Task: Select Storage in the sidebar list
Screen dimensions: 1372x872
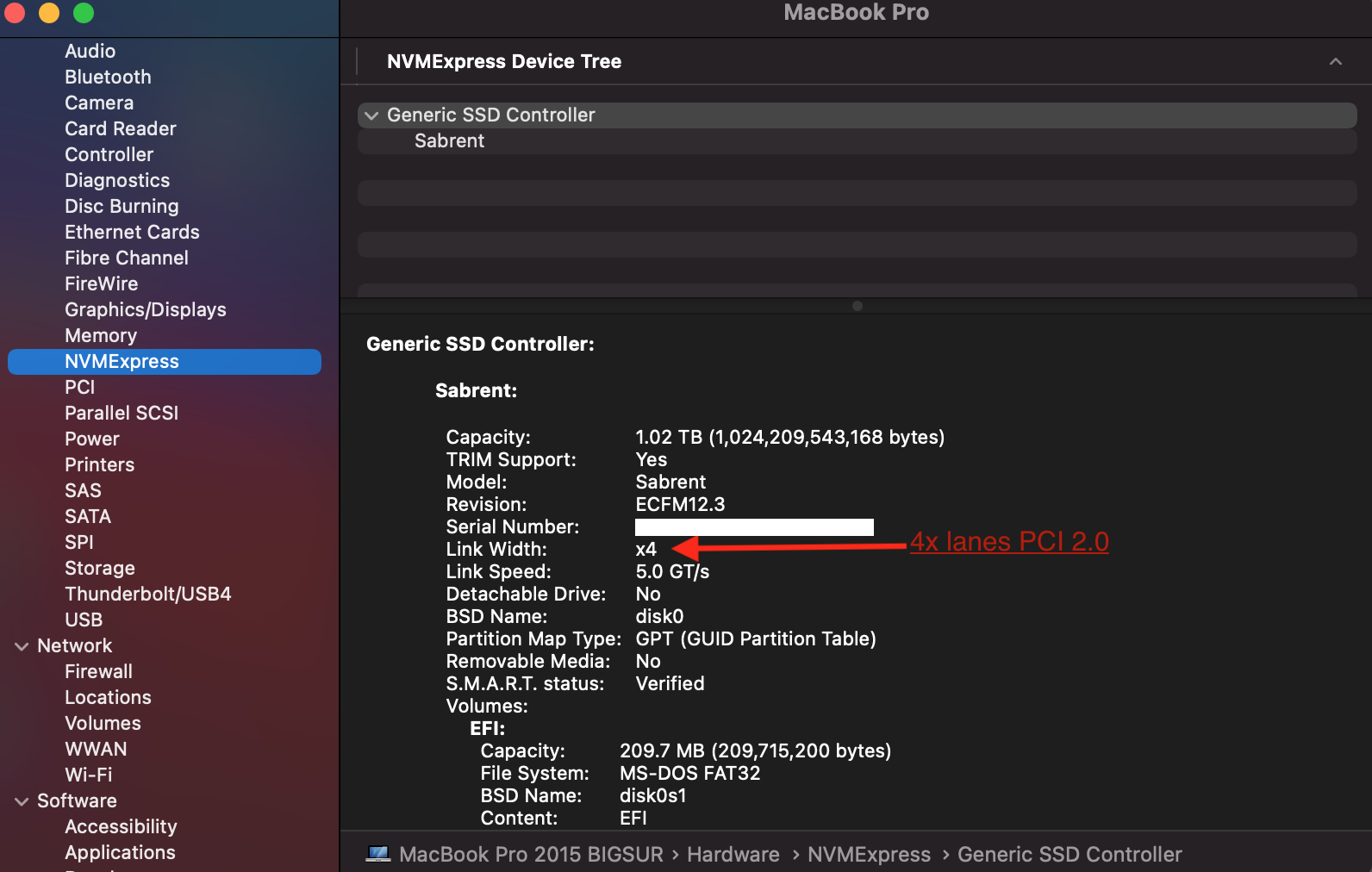Action: (x=99, y=569)
